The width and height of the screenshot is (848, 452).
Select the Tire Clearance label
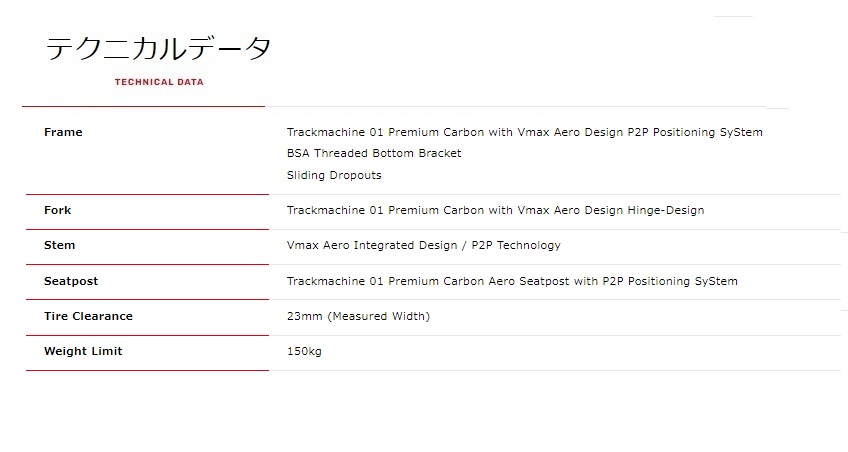88,316
